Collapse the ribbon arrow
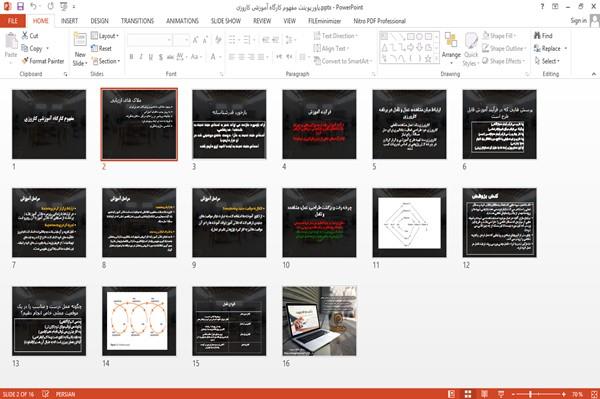Image resolution: width=600 pixels, height=399 pixels. (x=594, y=74)
